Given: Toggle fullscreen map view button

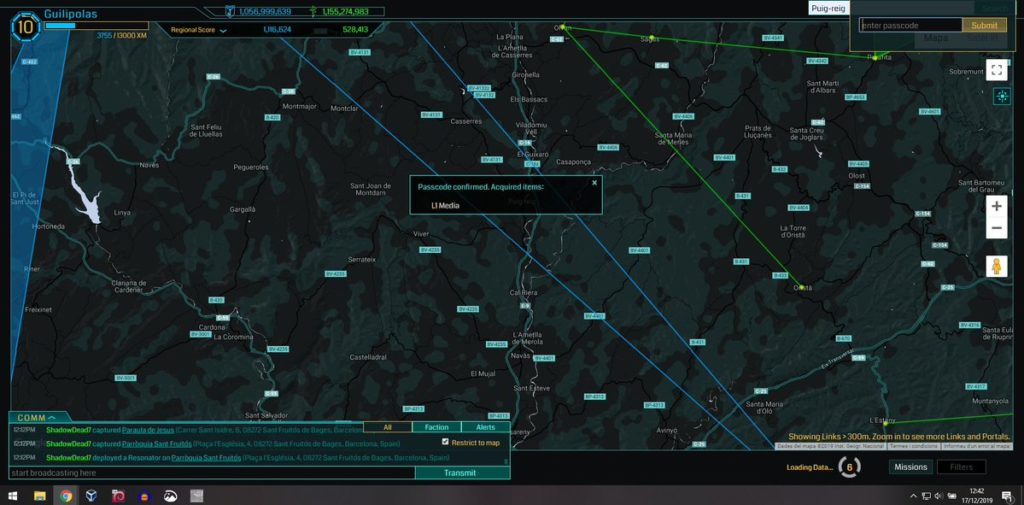Looking at the screenshot, I should (997, 70).
